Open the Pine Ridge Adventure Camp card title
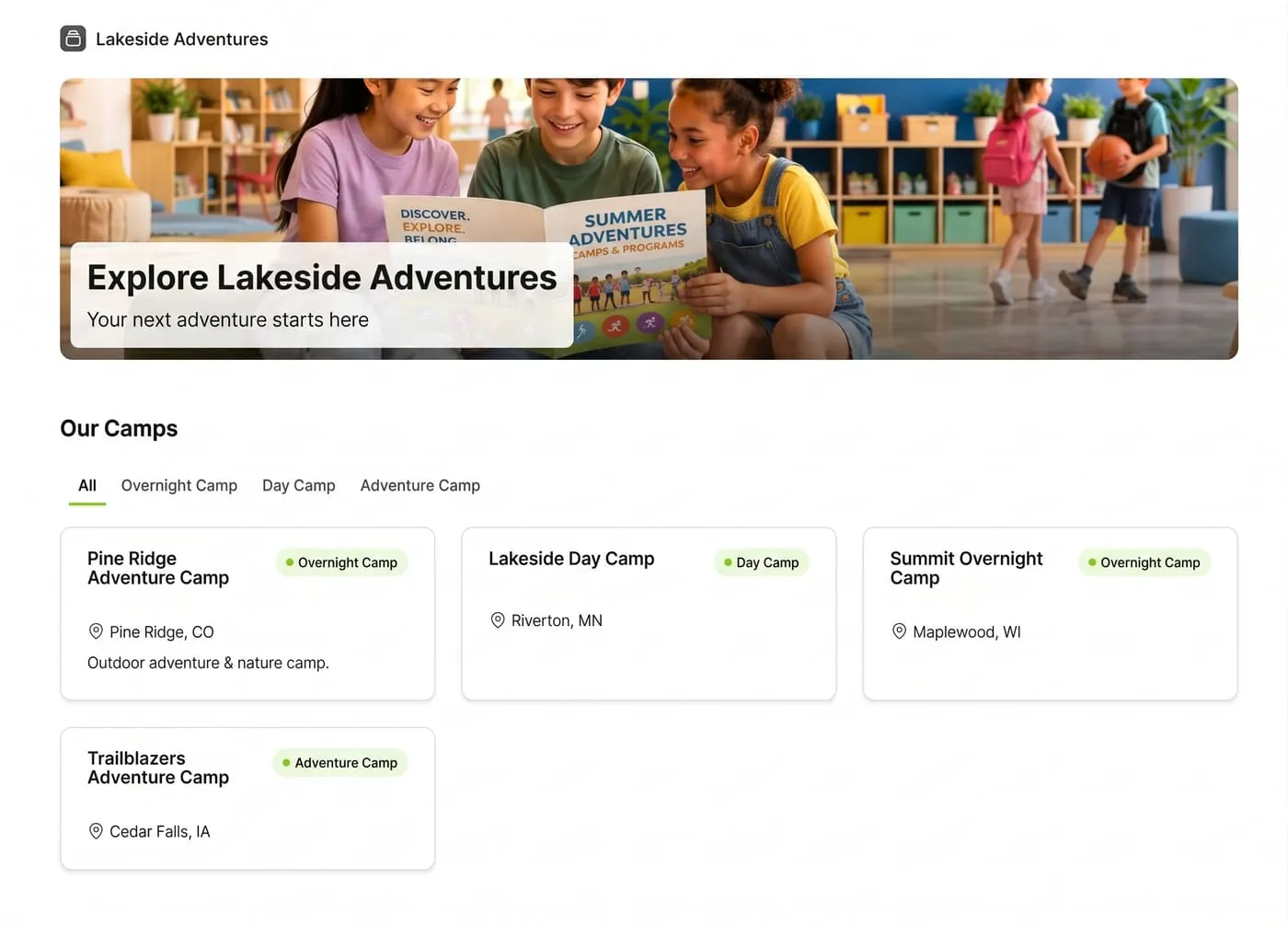The width and height of the screenshot is (1288, 937). coord(158,568)
